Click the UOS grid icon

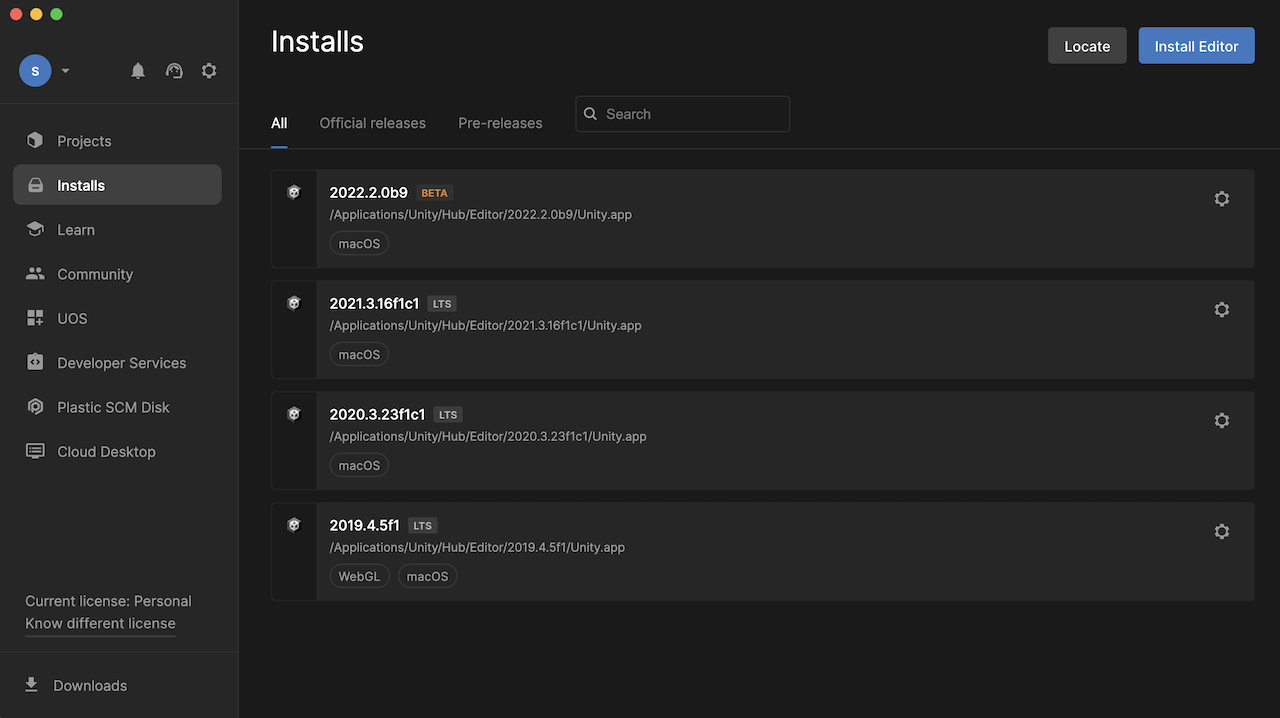point(35,318)
